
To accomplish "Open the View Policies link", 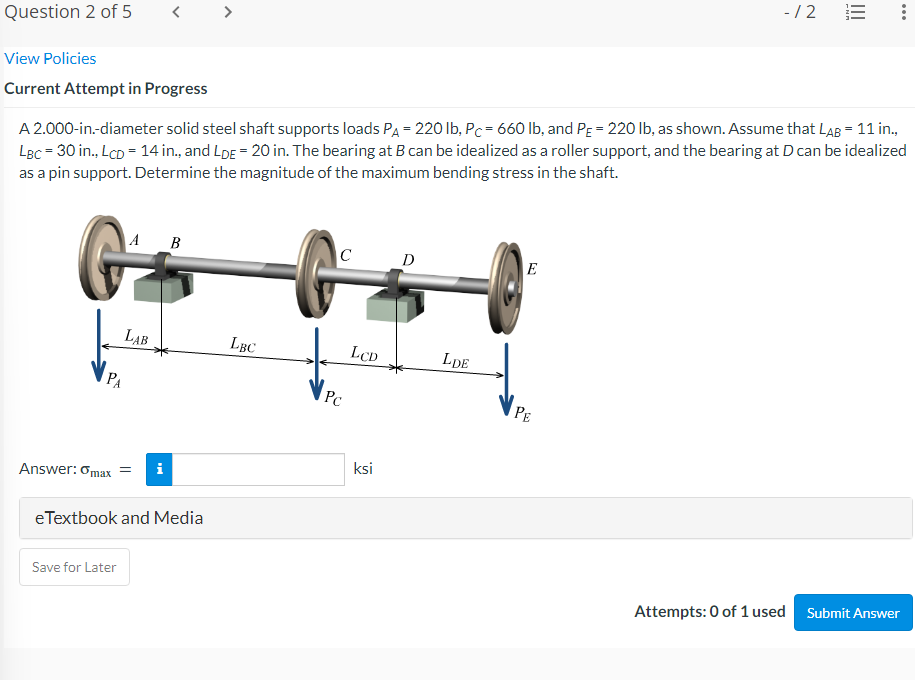I will pos(50,59).
